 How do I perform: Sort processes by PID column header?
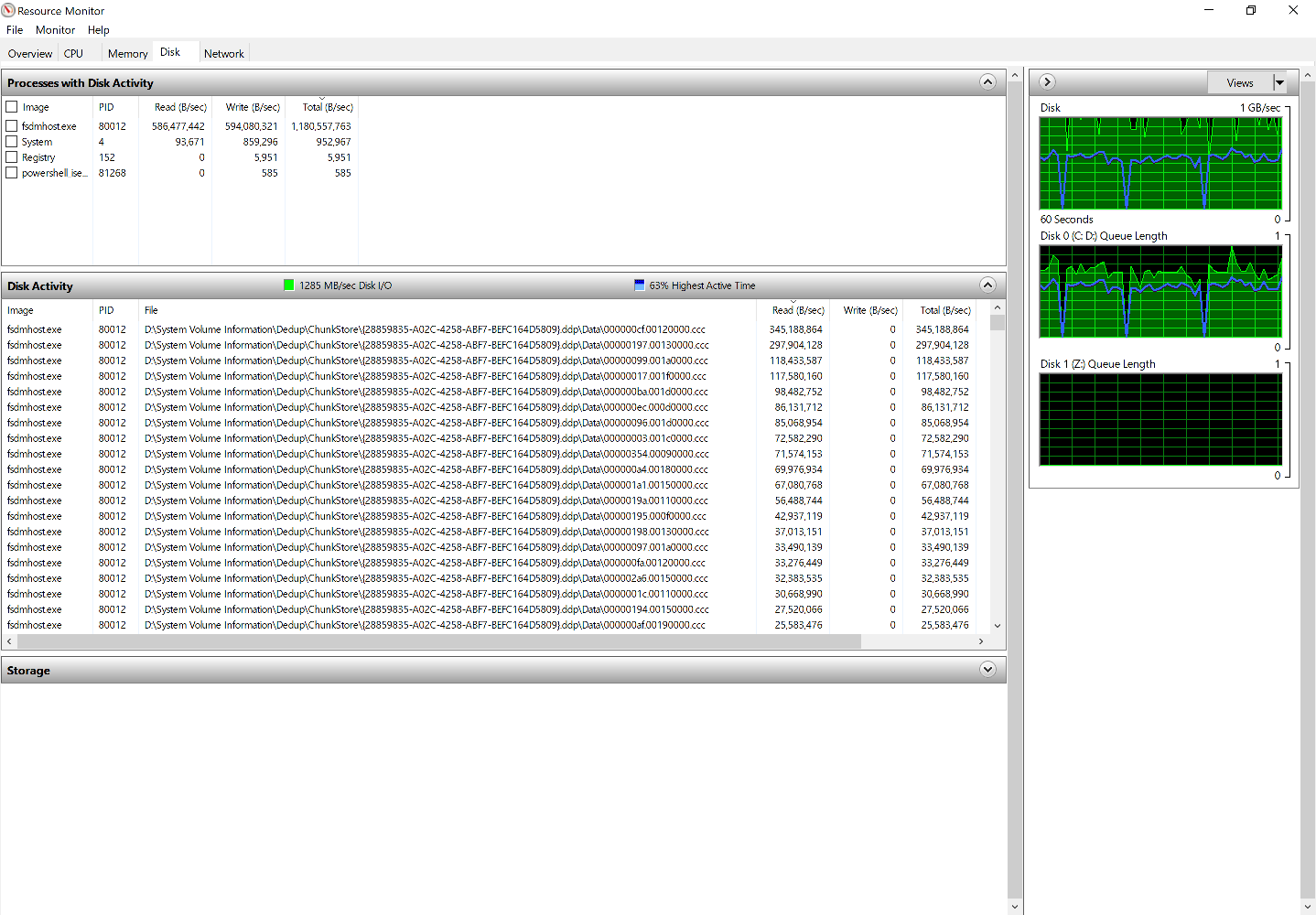click(x=115, y=107)
